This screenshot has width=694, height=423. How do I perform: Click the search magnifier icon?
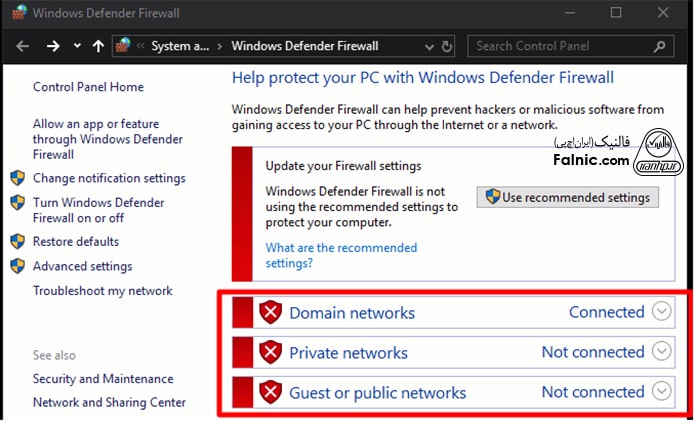coord(660,46)
